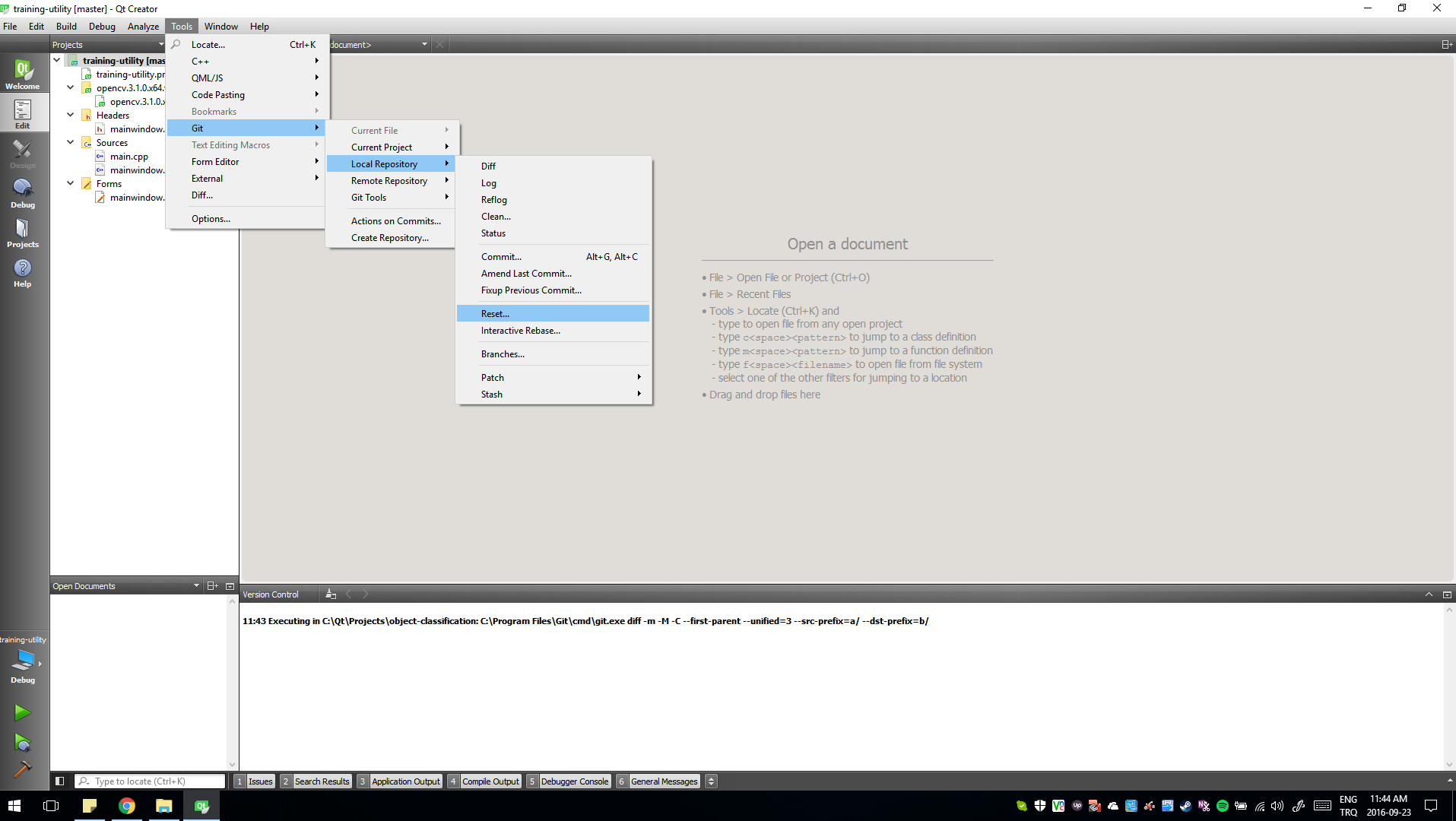Viewport: 1456px width, 821px height.
Task: Build project with the hammer icon
Action: [x=23, y=769]
